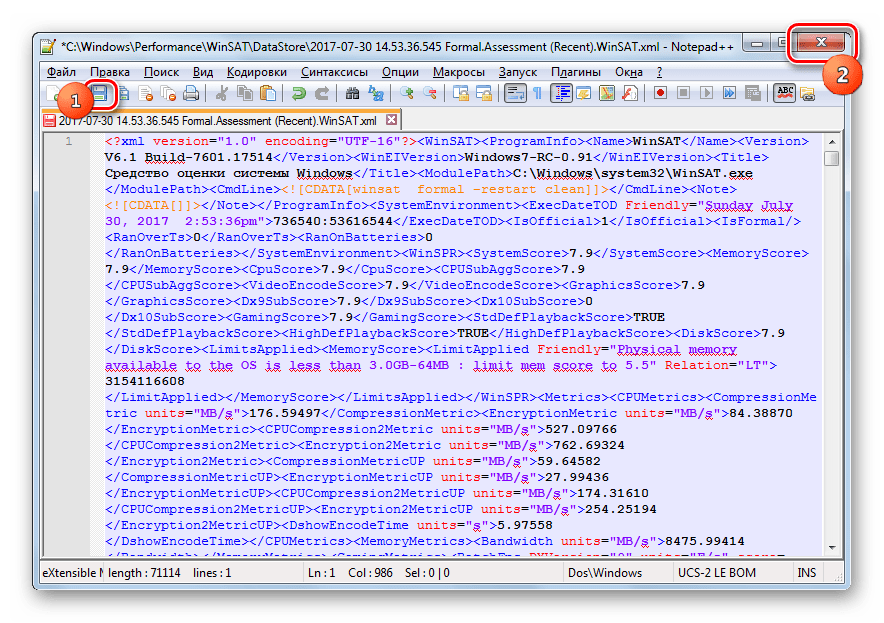
Task: Click the value 3154116608 in editor
Action: tap(144, 381)
